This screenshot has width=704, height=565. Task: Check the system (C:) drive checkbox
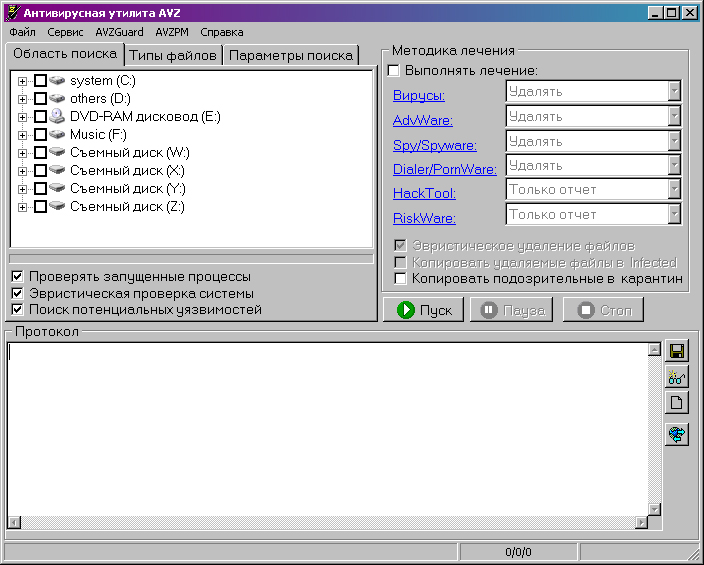click(40, 81)
